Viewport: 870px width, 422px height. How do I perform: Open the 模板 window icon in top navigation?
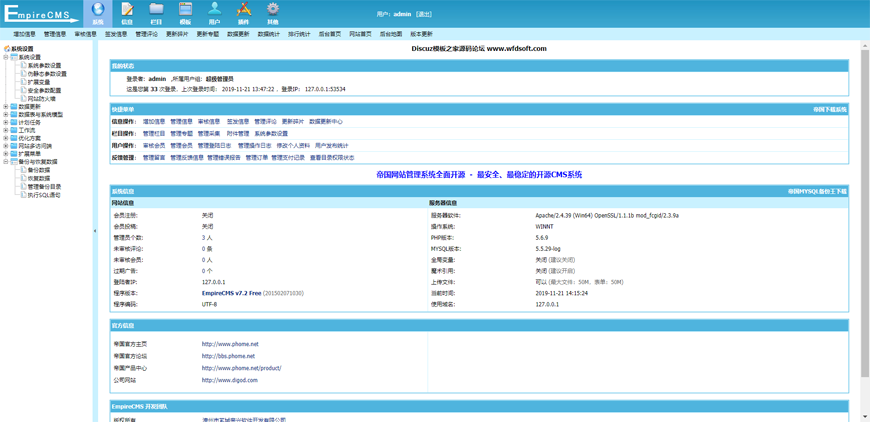pyautogui.click(x=185, y=9)
